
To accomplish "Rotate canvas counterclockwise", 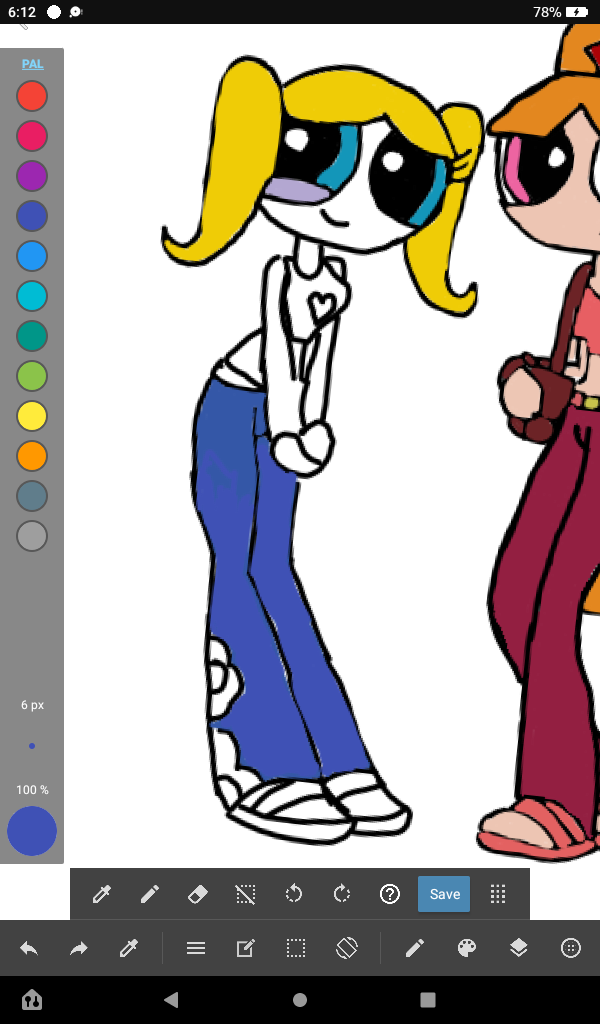I will pos(294,894).
